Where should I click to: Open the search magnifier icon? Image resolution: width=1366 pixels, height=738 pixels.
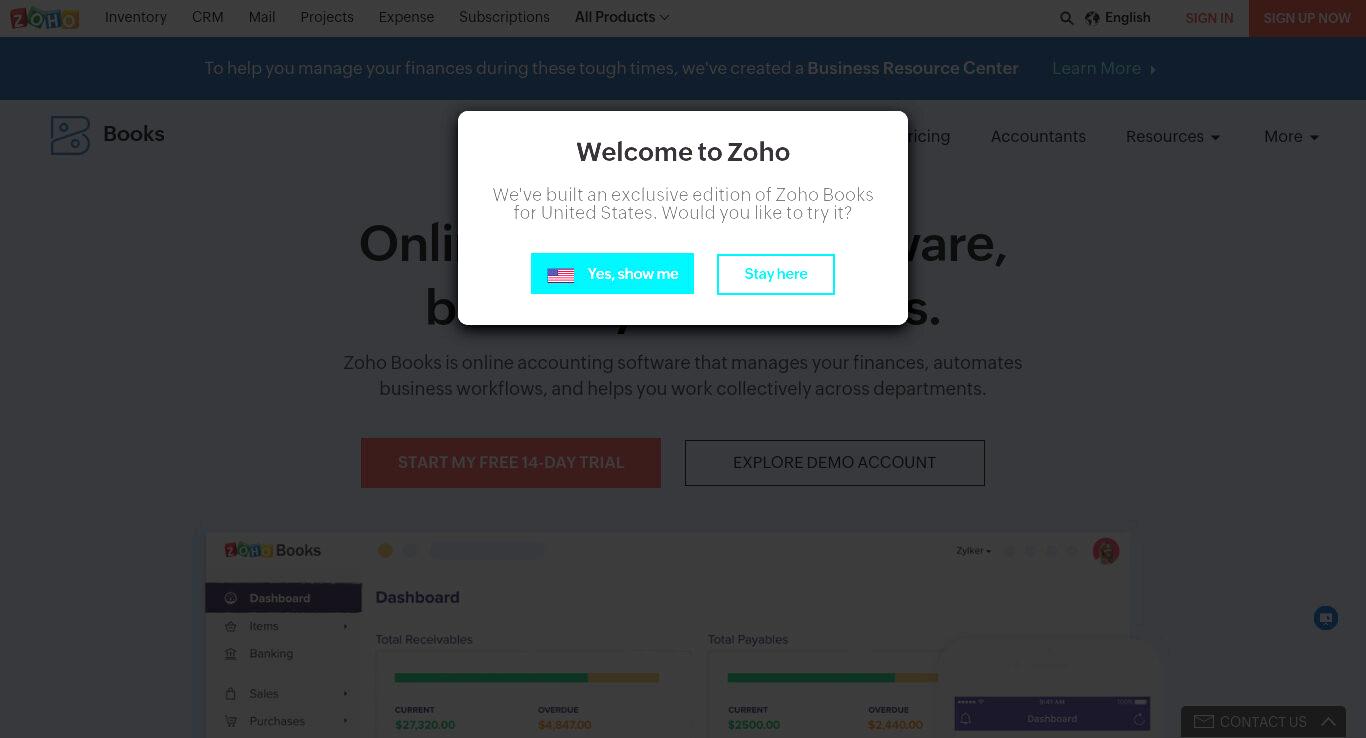[1066, 18]
